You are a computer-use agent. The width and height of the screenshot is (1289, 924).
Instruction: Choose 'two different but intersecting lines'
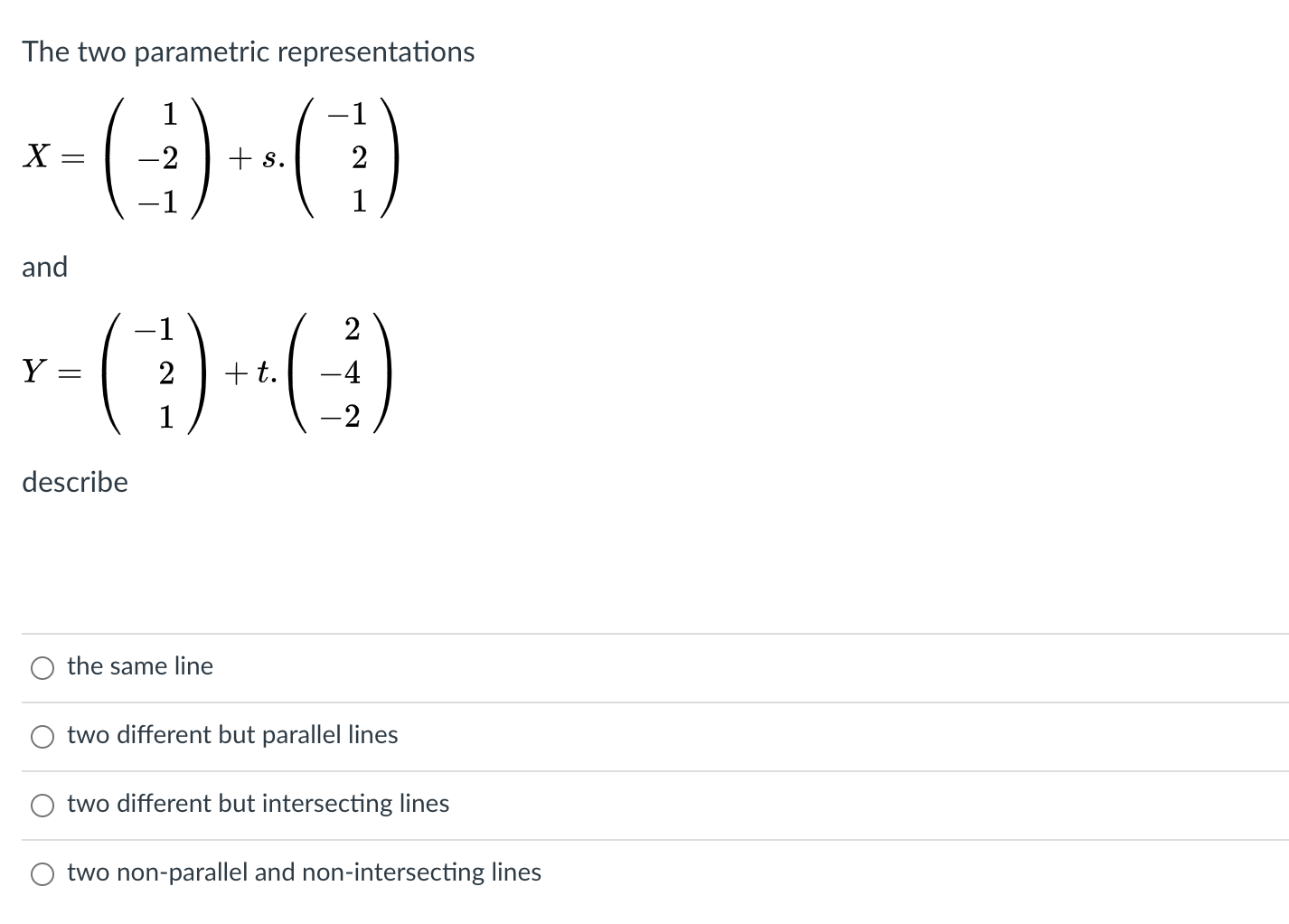coord(42,805)
